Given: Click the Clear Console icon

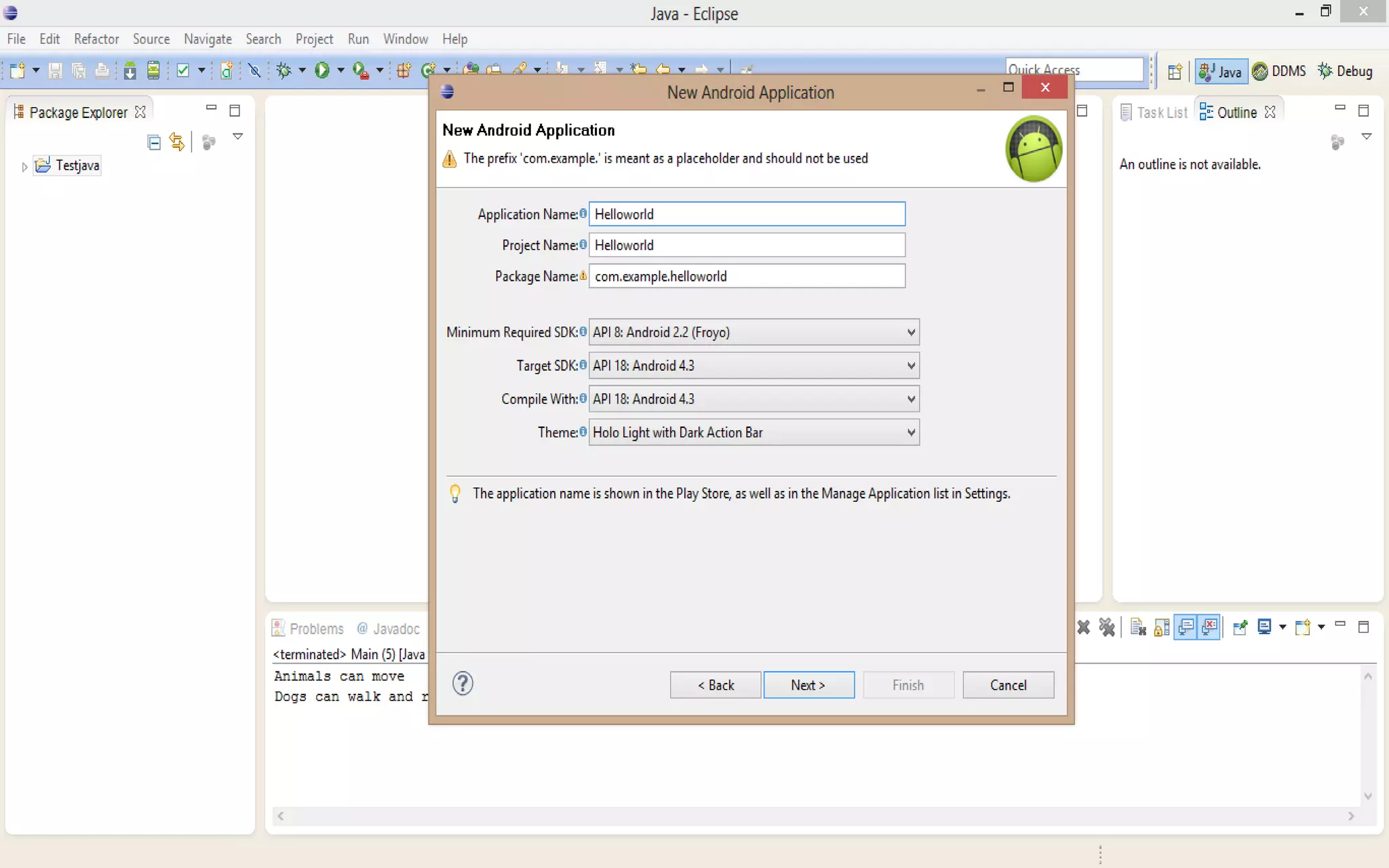Looking at the screenshot, I should pos(1138,627).
